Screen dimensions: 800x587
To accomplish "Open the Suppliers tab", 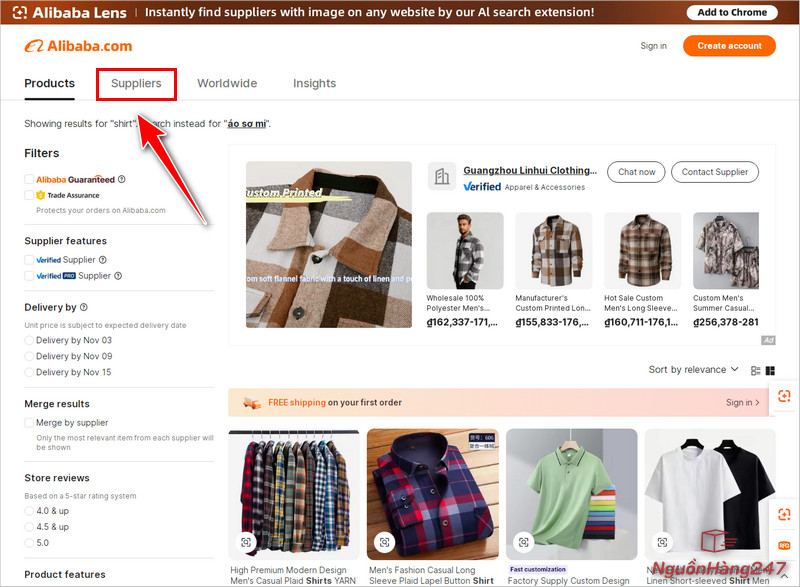I will tap(136, 84).
